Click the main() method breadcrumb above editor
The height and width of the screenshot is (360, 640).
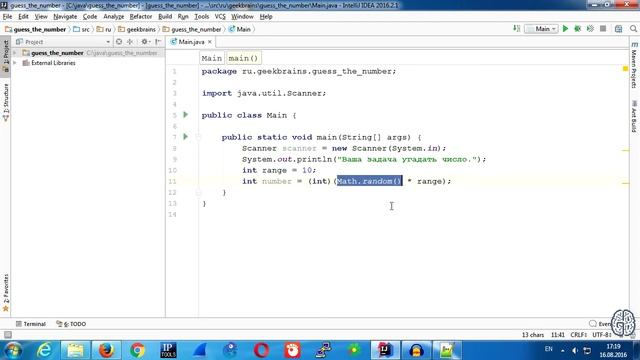[243, 58]
